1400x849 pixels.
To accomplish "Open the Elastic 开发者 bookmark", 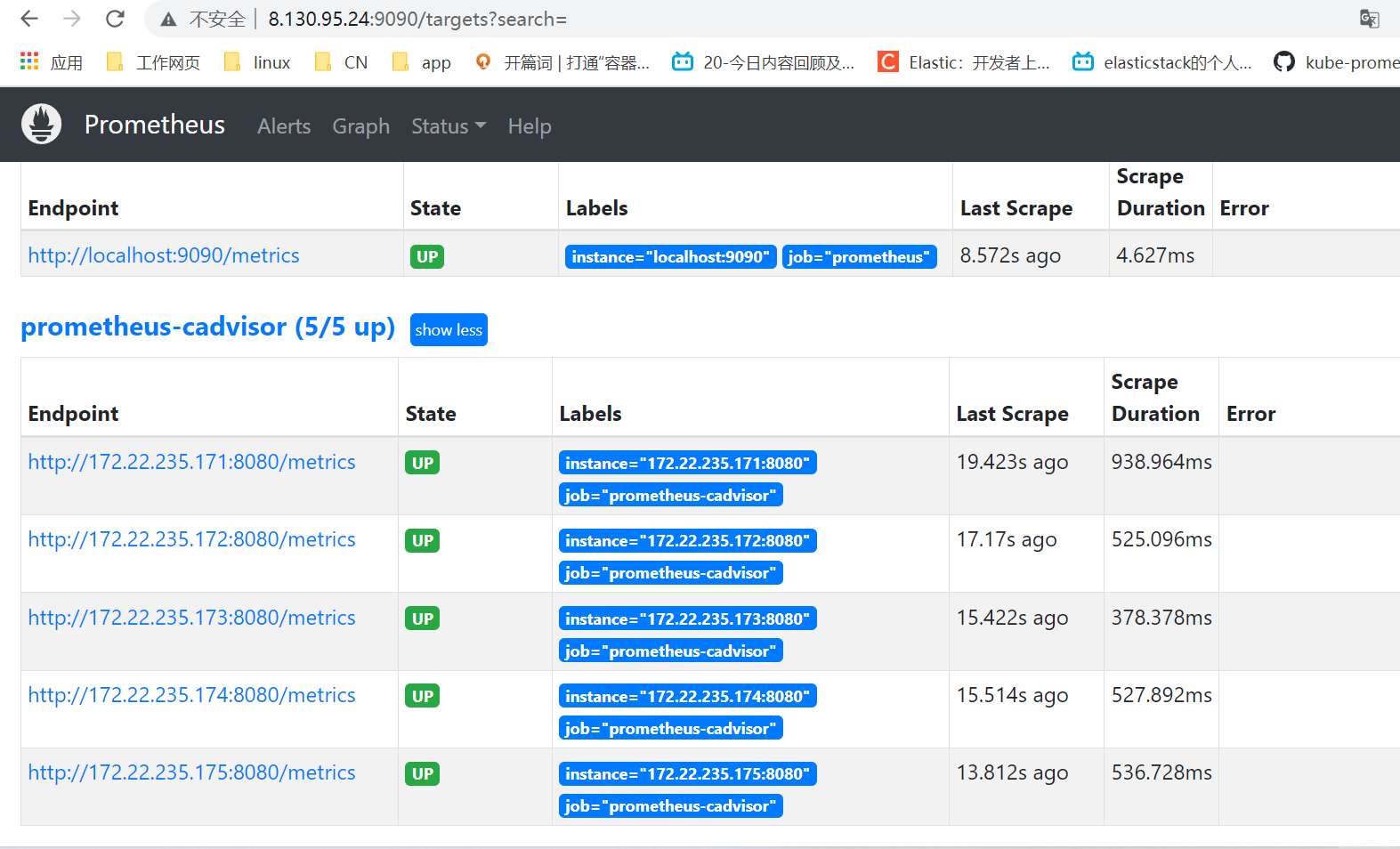I will tap(964, 62).
